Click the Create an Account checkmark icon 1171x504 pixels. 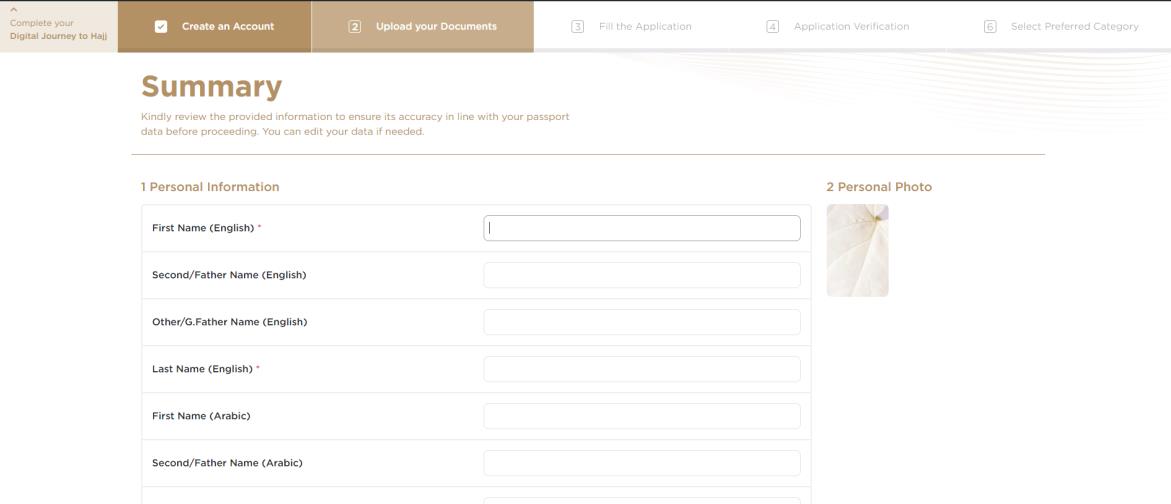(x=161, y=27)
